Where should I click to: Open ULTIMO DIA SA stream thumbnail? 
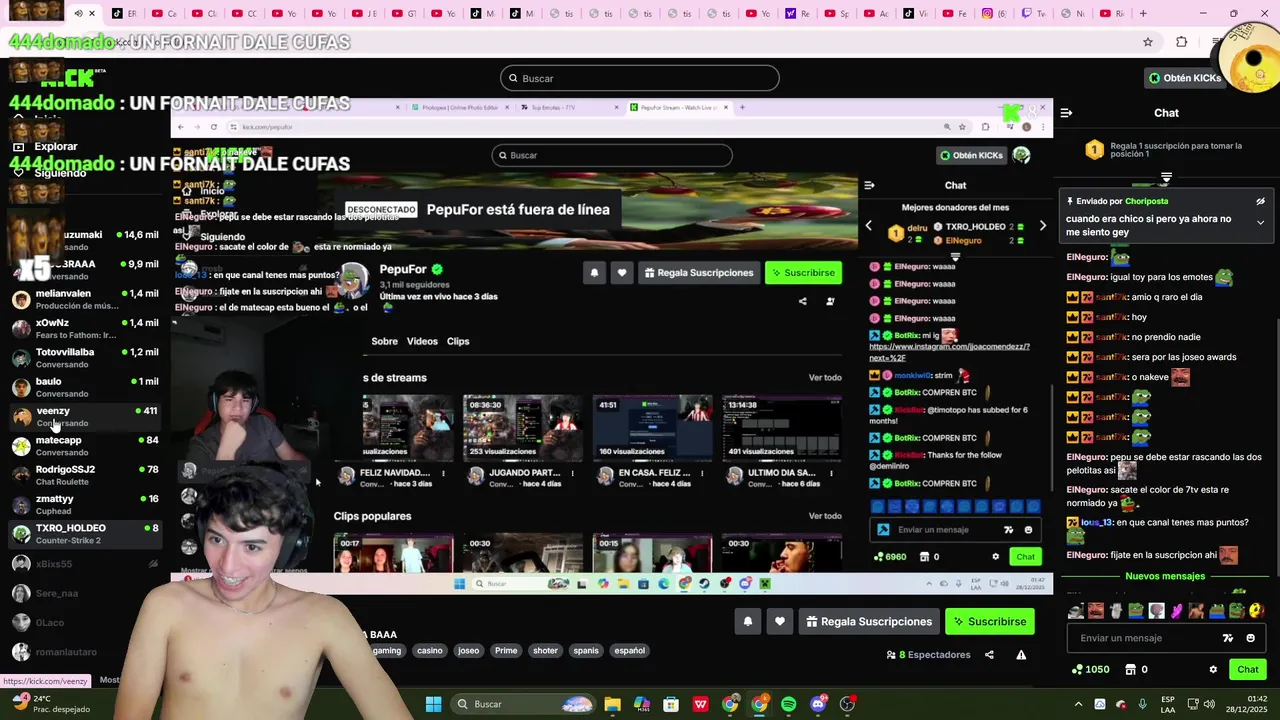tap(781, 427)
